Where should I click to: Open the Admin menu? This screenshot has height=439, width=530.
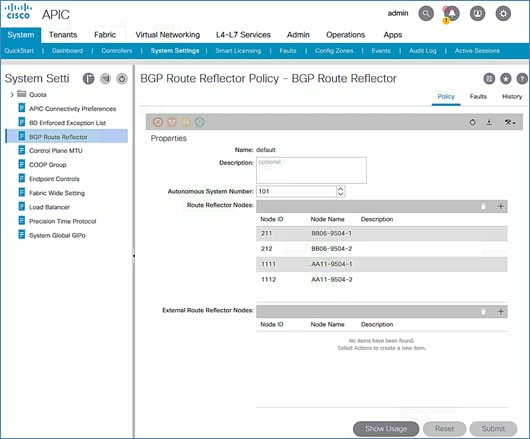pyautogui.click(x=298, y=35)
